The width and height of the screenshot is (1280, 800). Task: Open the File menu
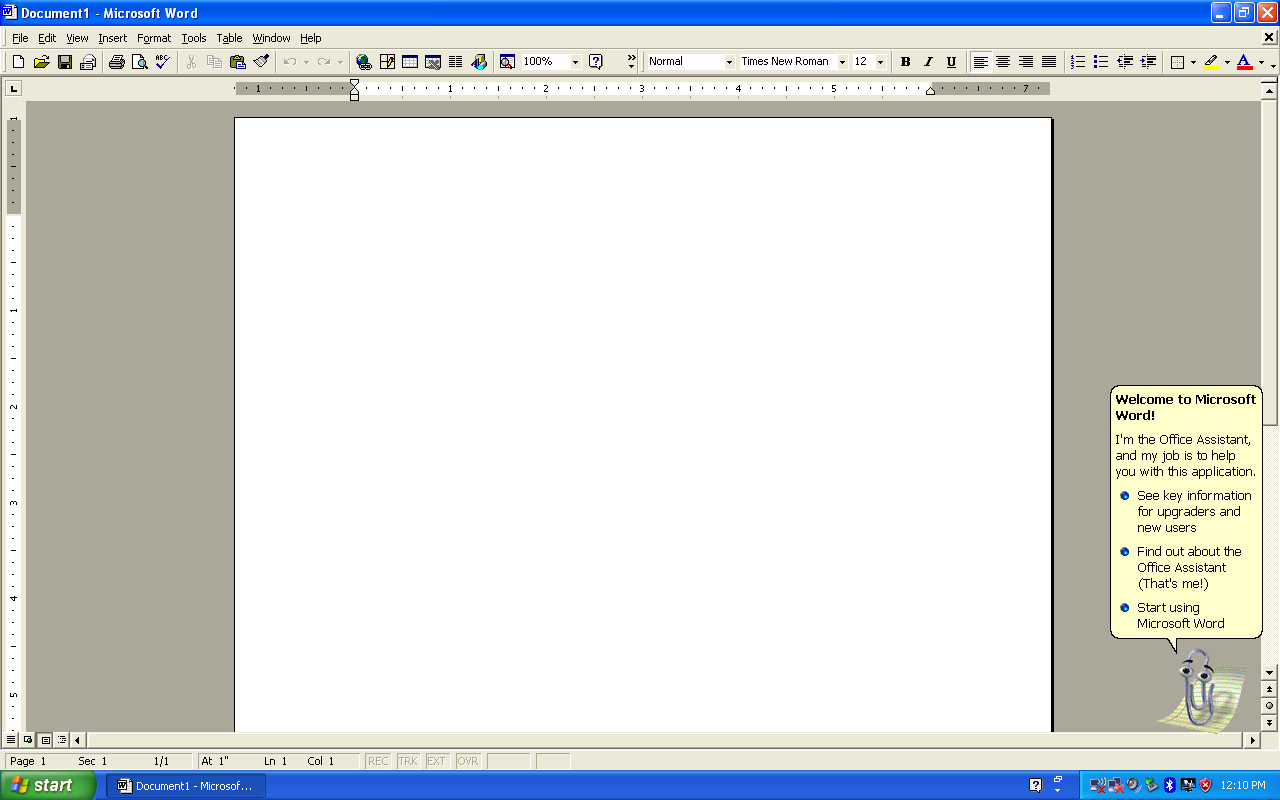pos(20,38)
